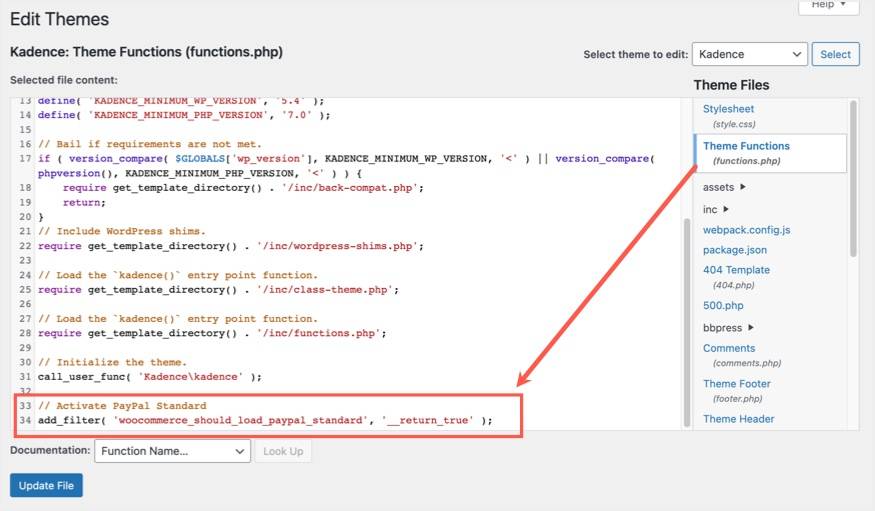Viewport: 875px width, 511px height.
Task: Click the Theme Files list scrollbar
Action: tap(853, 179)
